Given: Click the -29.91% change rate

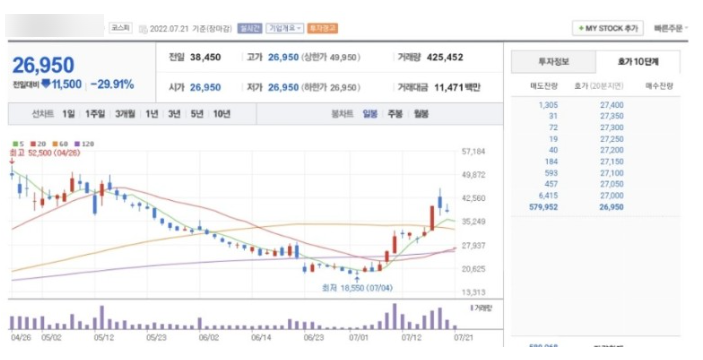Looking at the screenshot, I should [112, 84].
